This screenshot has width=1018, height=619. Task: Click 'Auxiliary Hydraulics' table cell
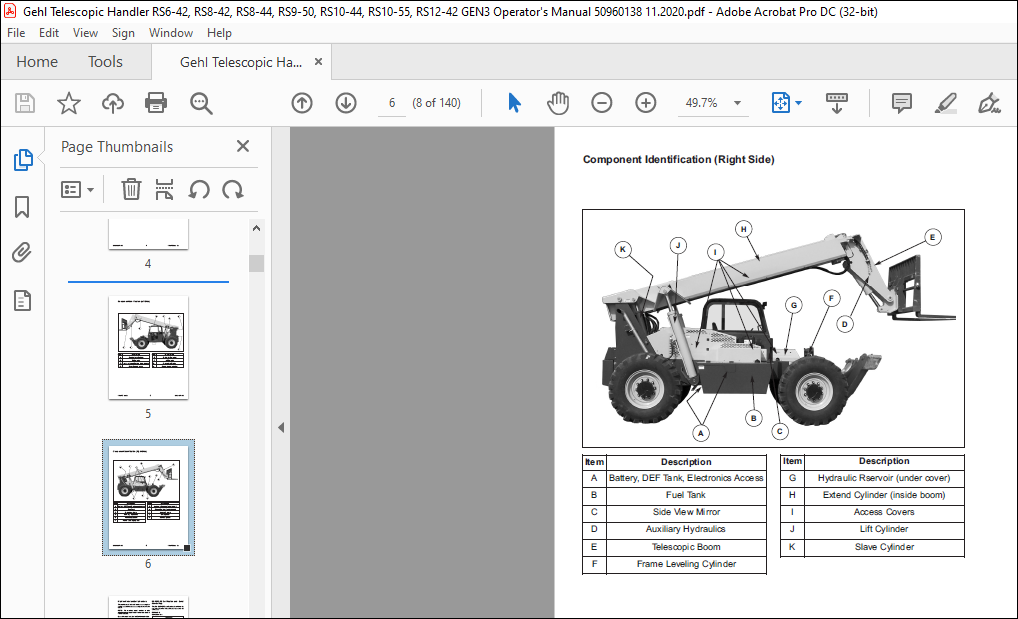(x=686, y=529)
